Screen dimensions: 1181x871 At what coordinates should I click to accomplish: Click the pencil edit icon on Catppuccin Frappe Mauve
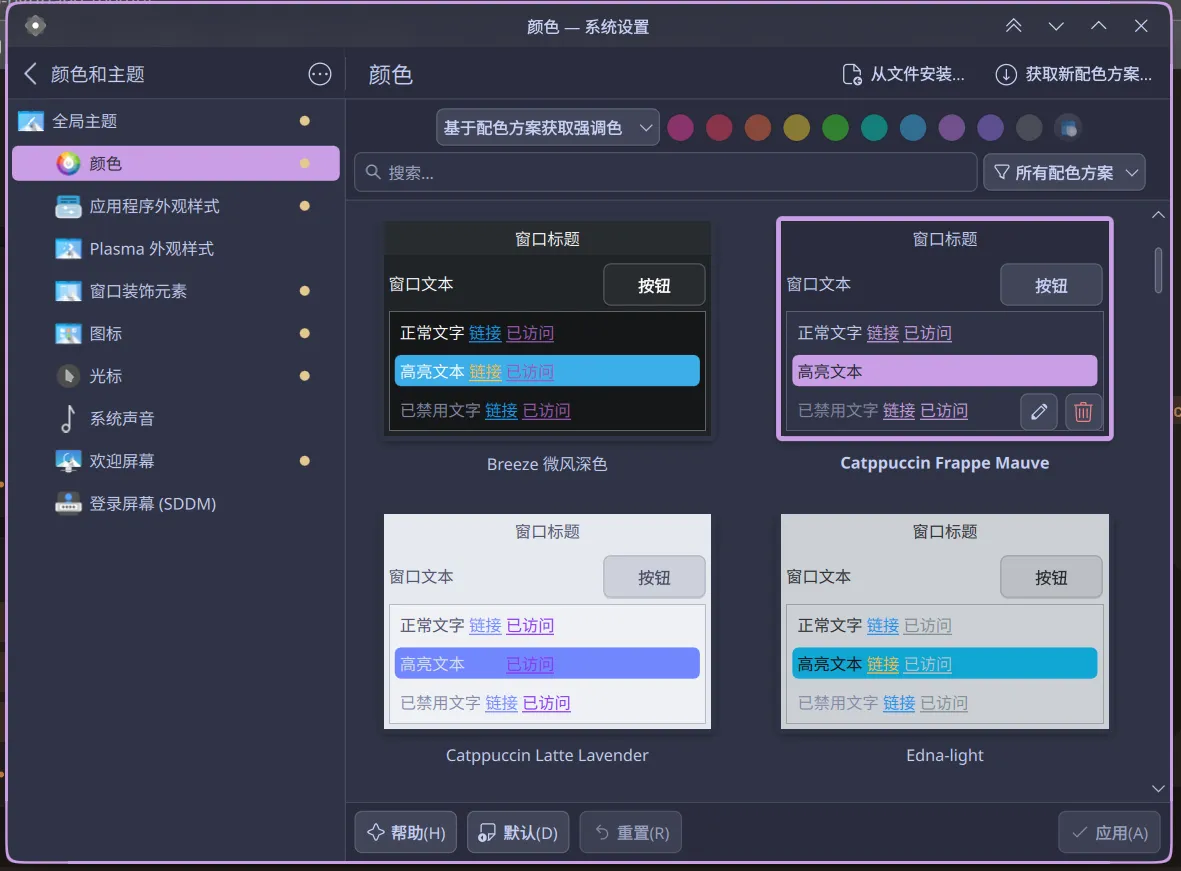coord(1039,412)
